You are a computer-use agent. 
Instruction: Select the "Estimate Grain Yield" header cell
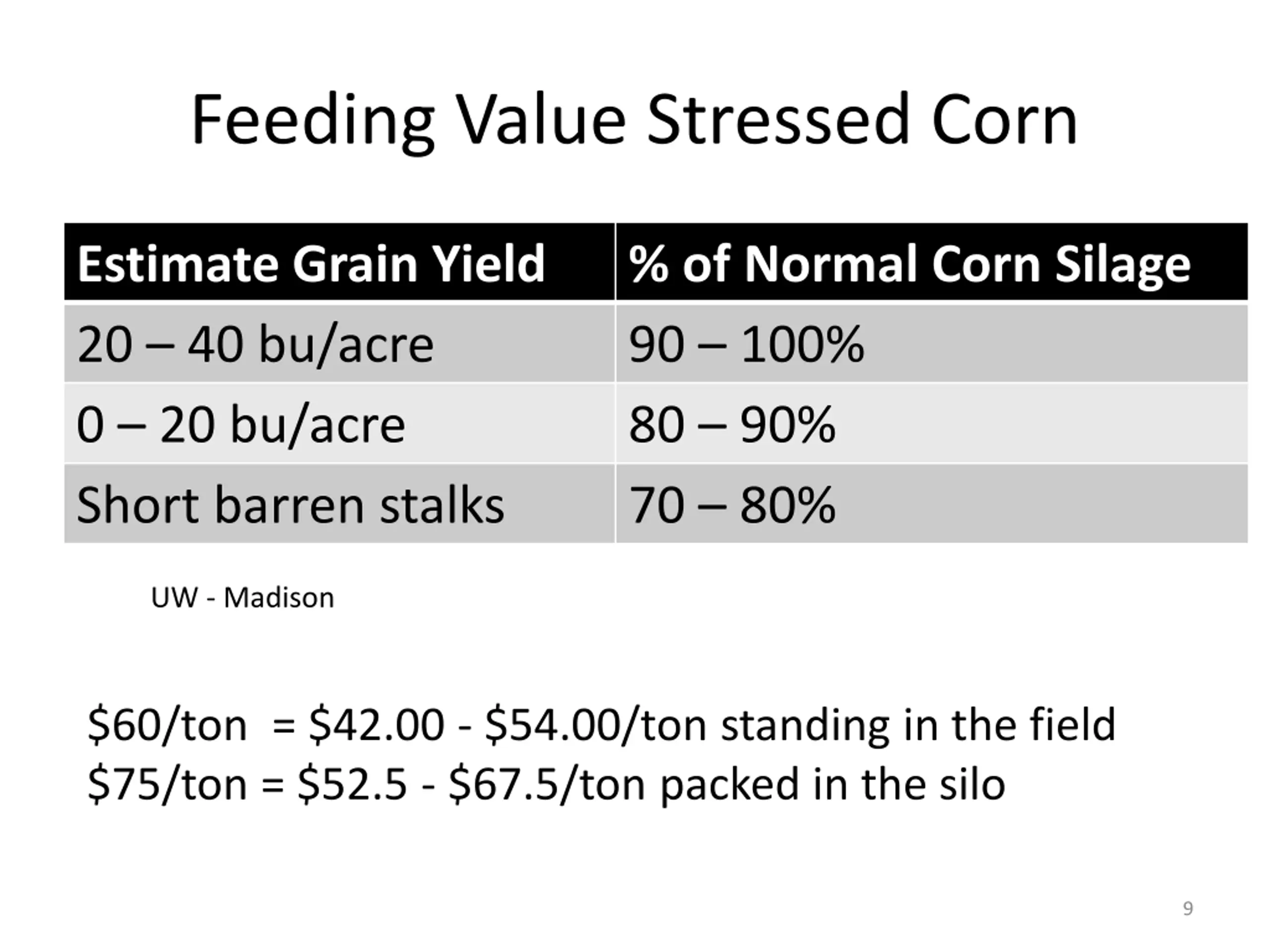(x=311, y=263)
